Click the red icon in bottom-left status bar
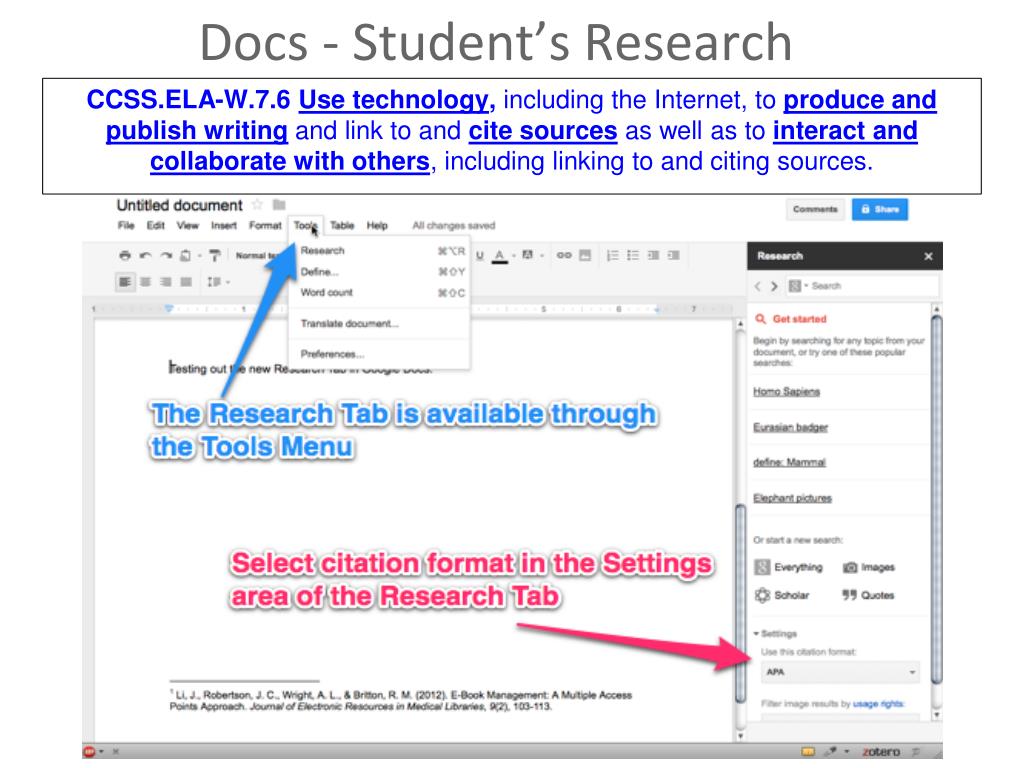Screen dimensions: 1024x768 pos(89,752)
